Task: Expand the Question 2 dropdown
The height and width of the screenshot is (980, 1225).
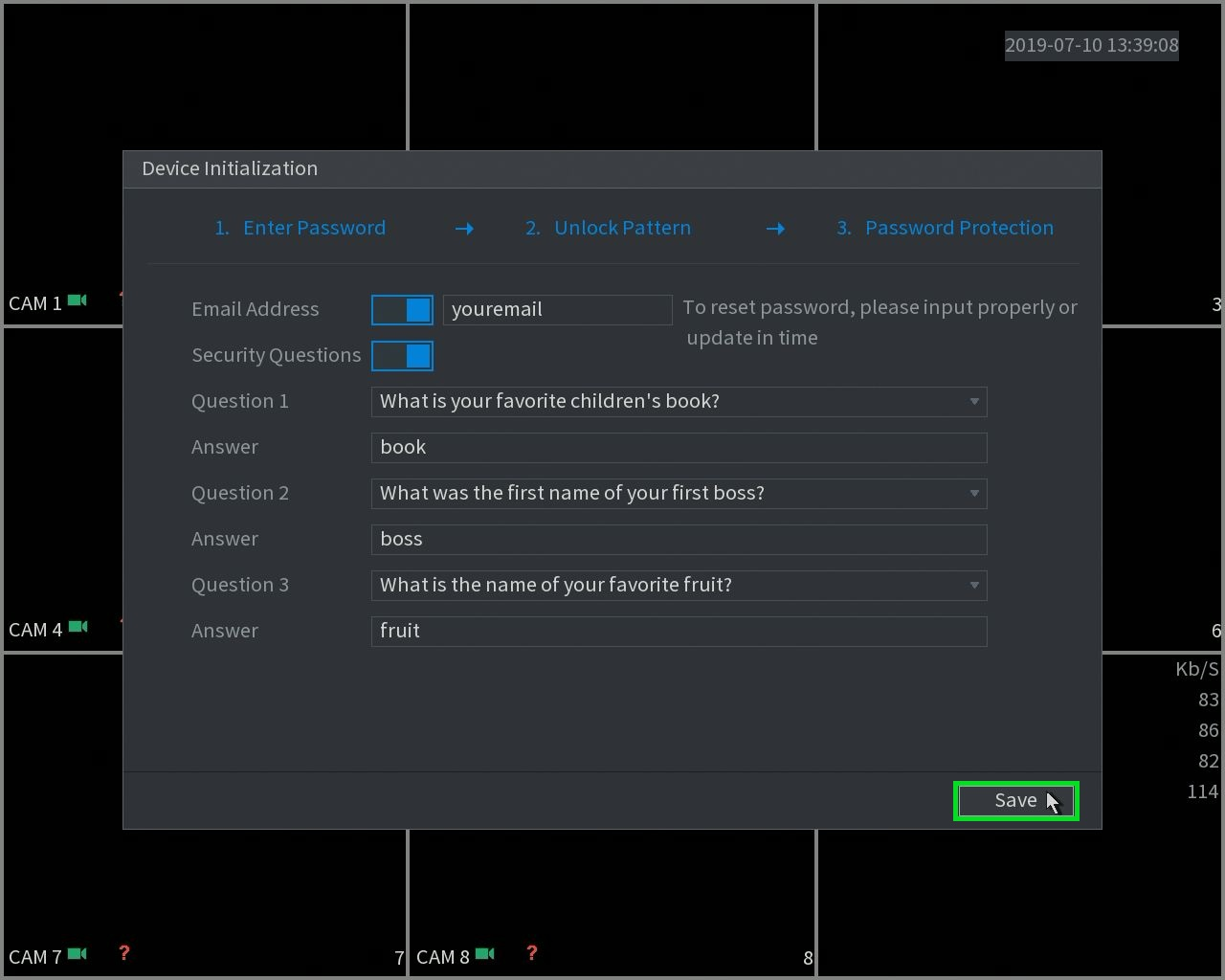Action: 679,494
